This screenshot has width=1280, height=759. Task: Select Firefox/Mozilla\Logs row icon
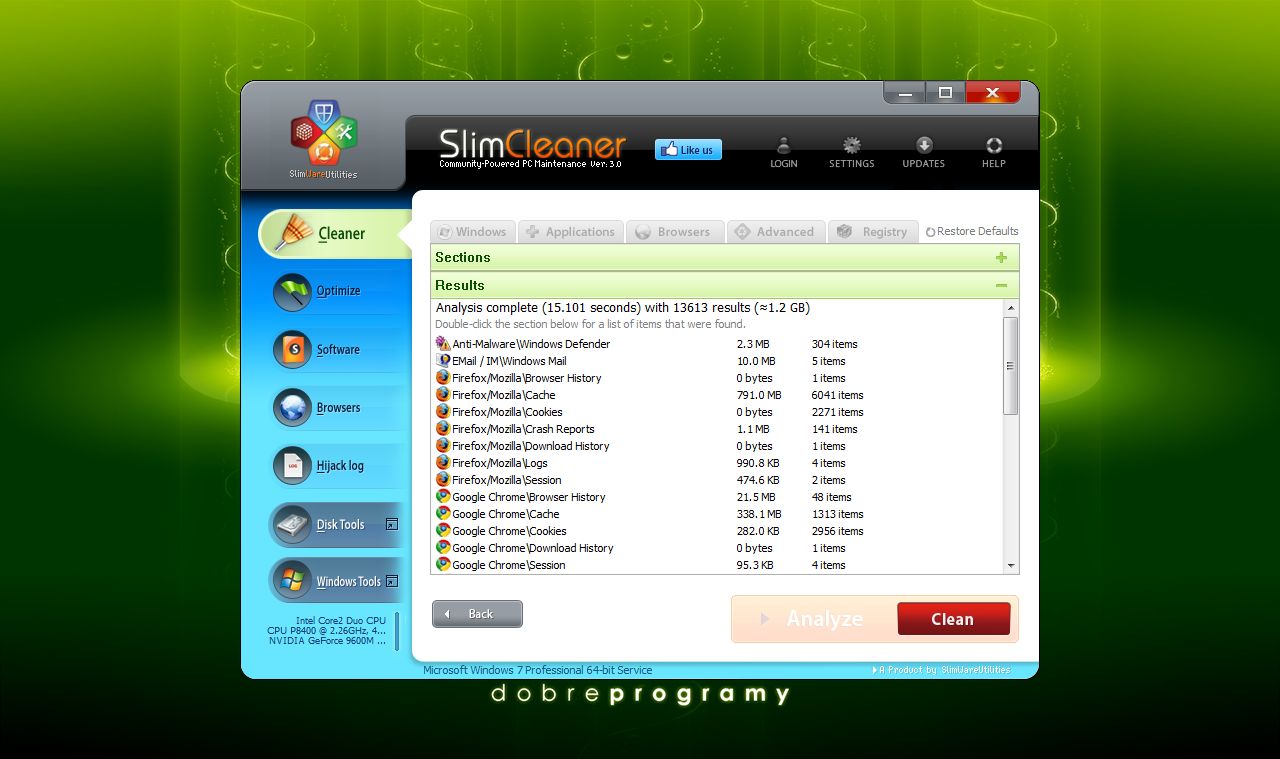pyautogui.click(x=443, y=463)
